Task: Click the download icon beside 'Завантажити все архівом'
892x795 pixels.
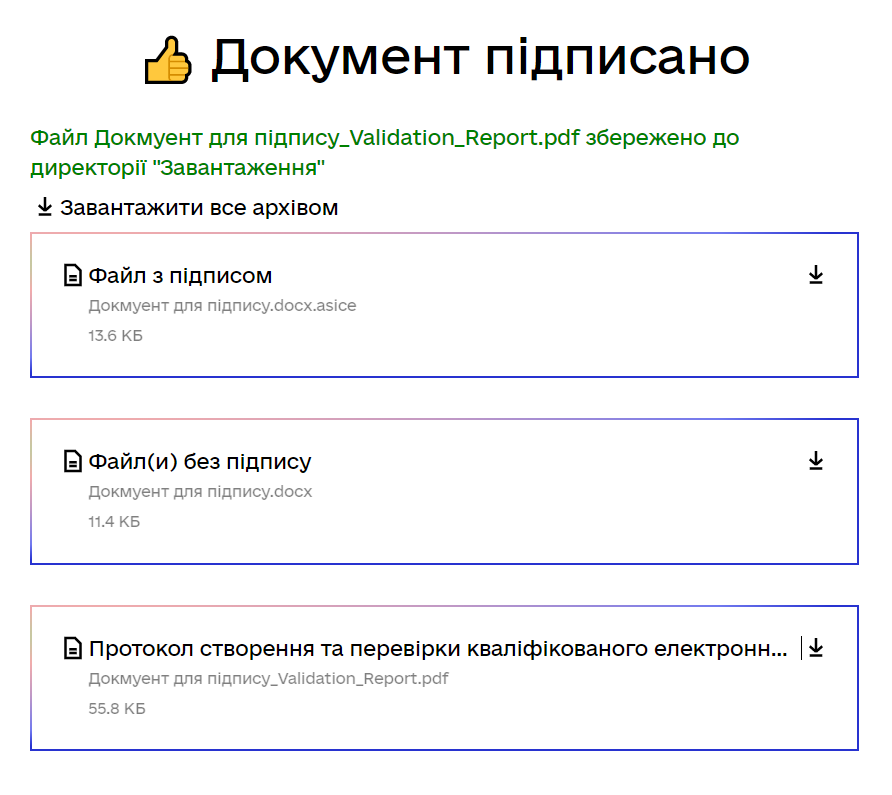Action: tap(44, 208)
